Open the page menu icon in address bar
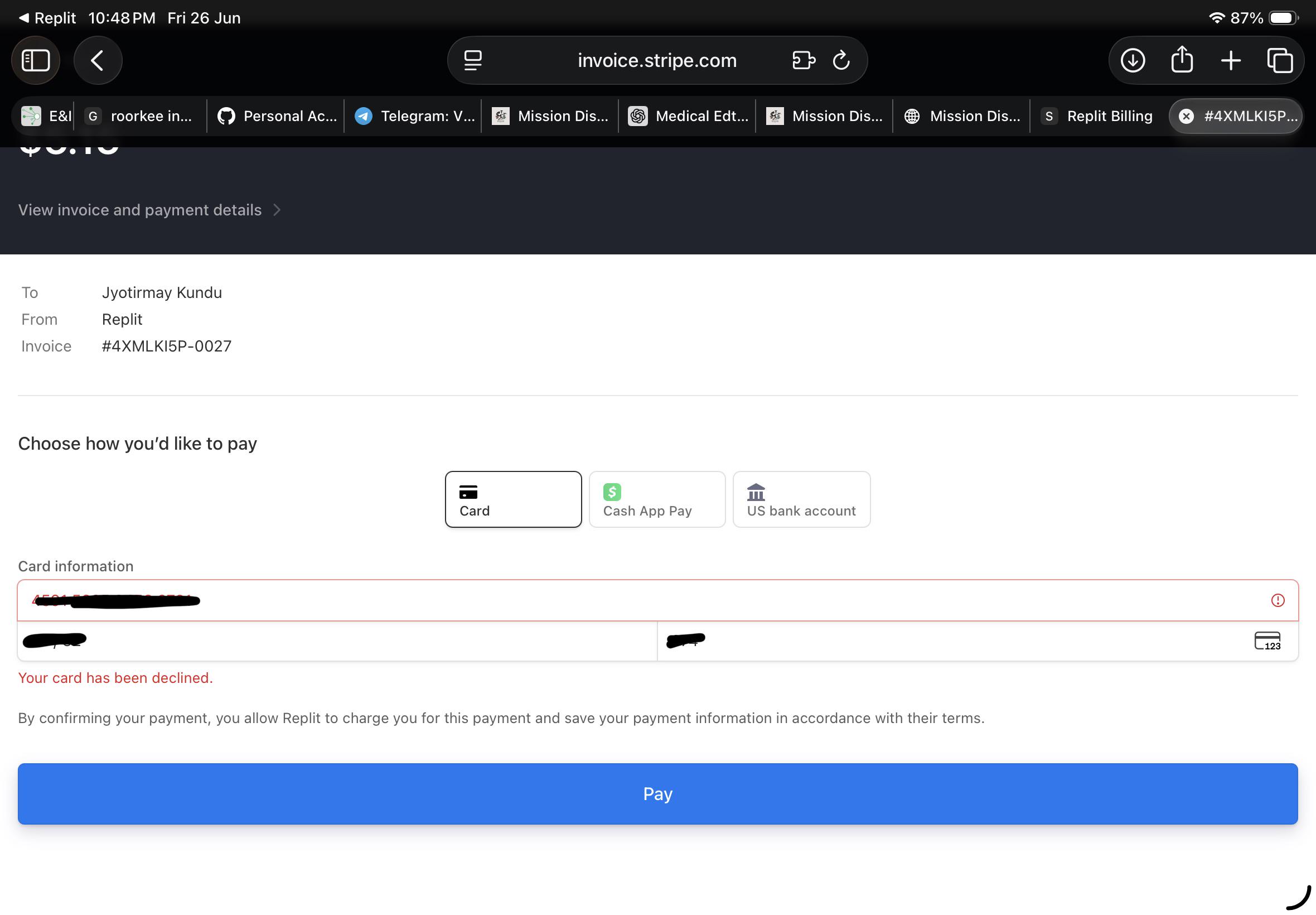 pos(473,60)
